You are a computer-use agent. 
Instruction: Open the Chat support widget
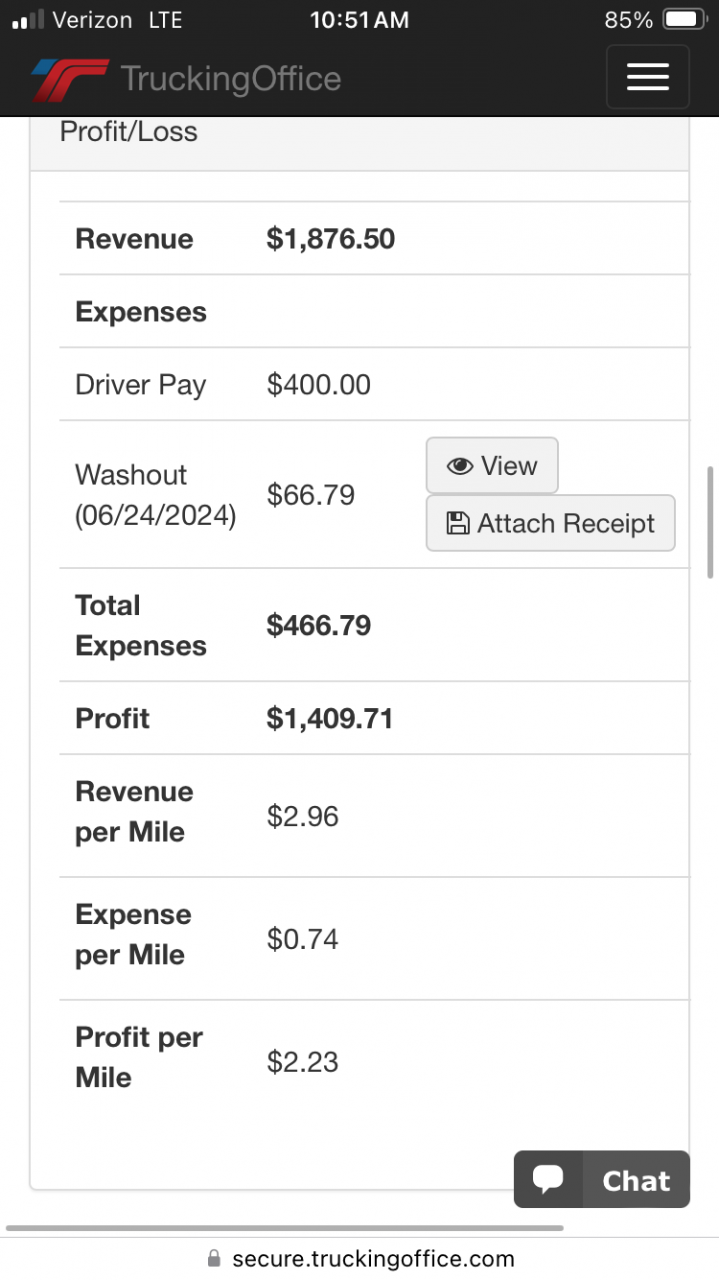coord(602,1180)
